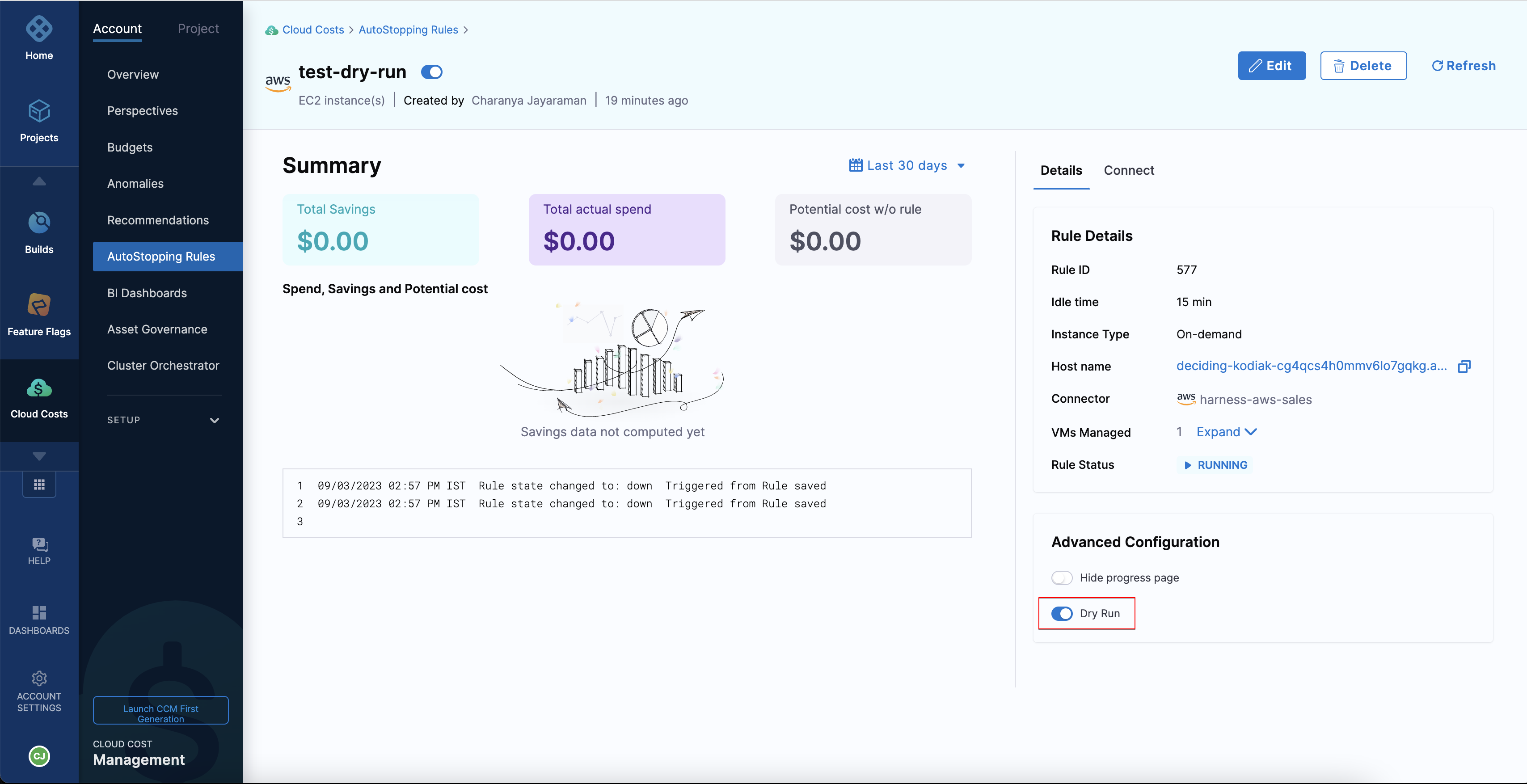This screenshot has height=784, width=1527.
Task: Open the Builds module icon
Action: pyautogui.click(x=39, y=223)
